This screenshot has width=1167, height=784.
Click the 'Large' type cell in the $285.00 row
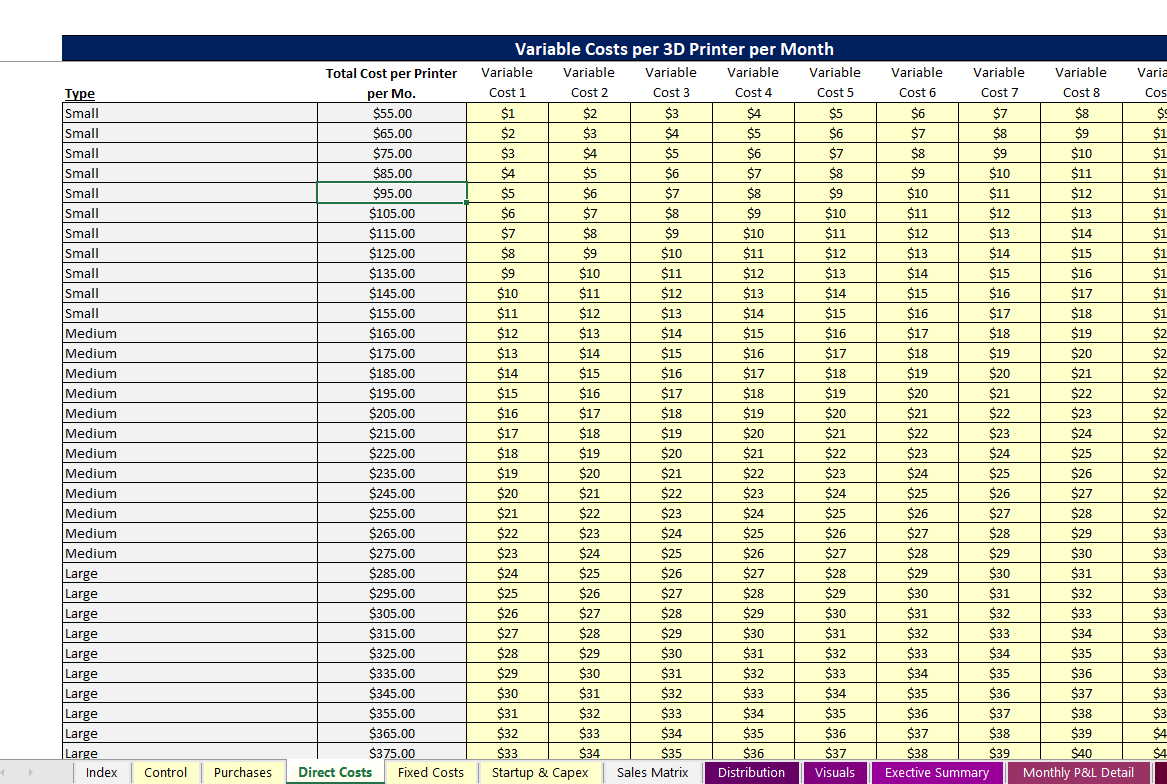(x=190, y=573)
